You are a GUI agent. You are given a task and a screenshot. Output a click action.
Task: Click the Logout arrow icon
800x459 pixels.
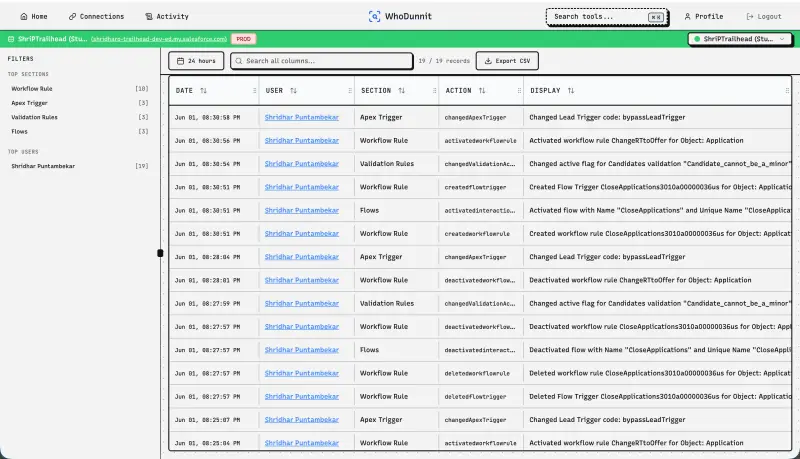tap(749, 16)
